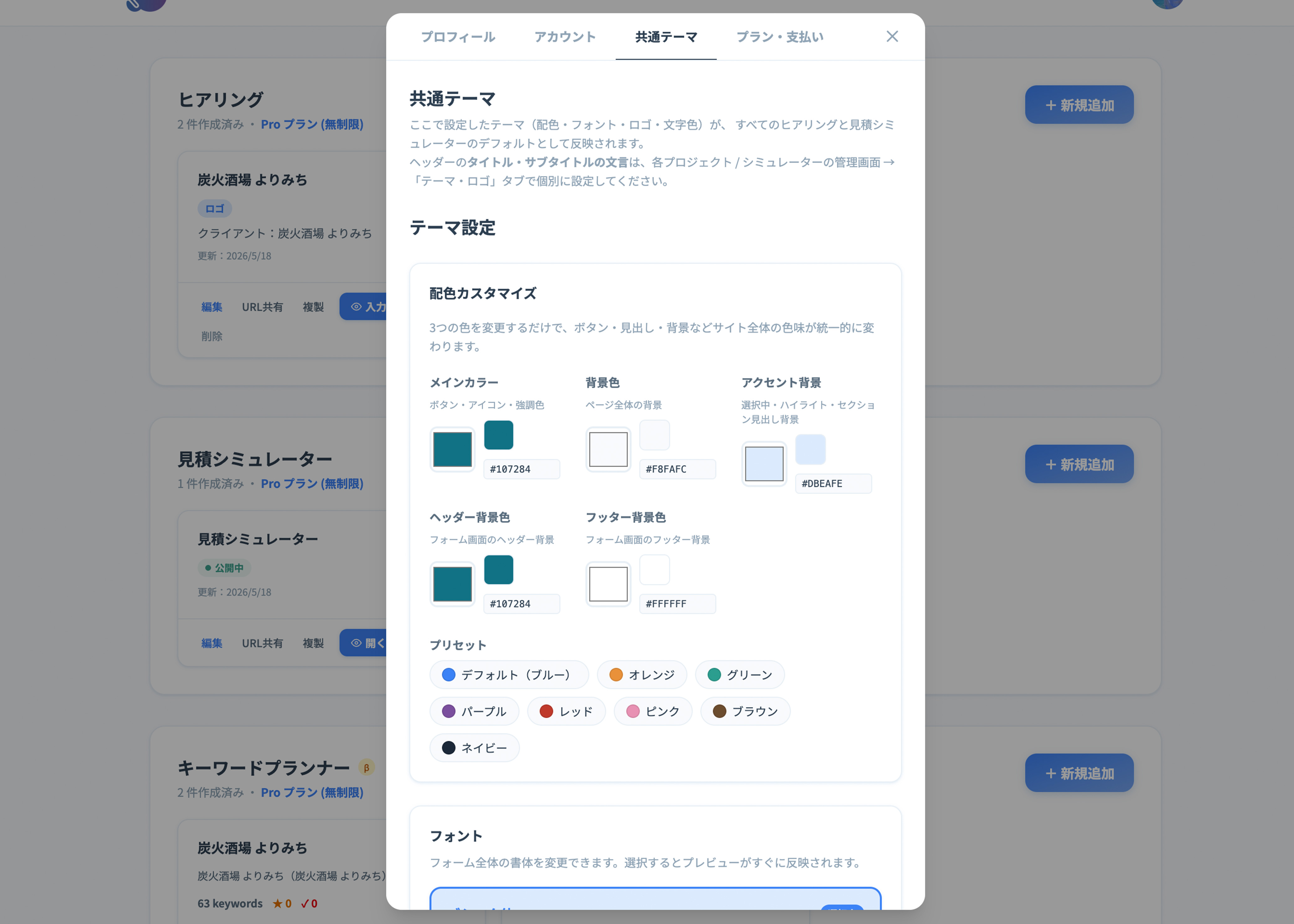Click the ロゴ badge on the hearing card
This screenshot has height=924, width=1294.
[214, 209]
